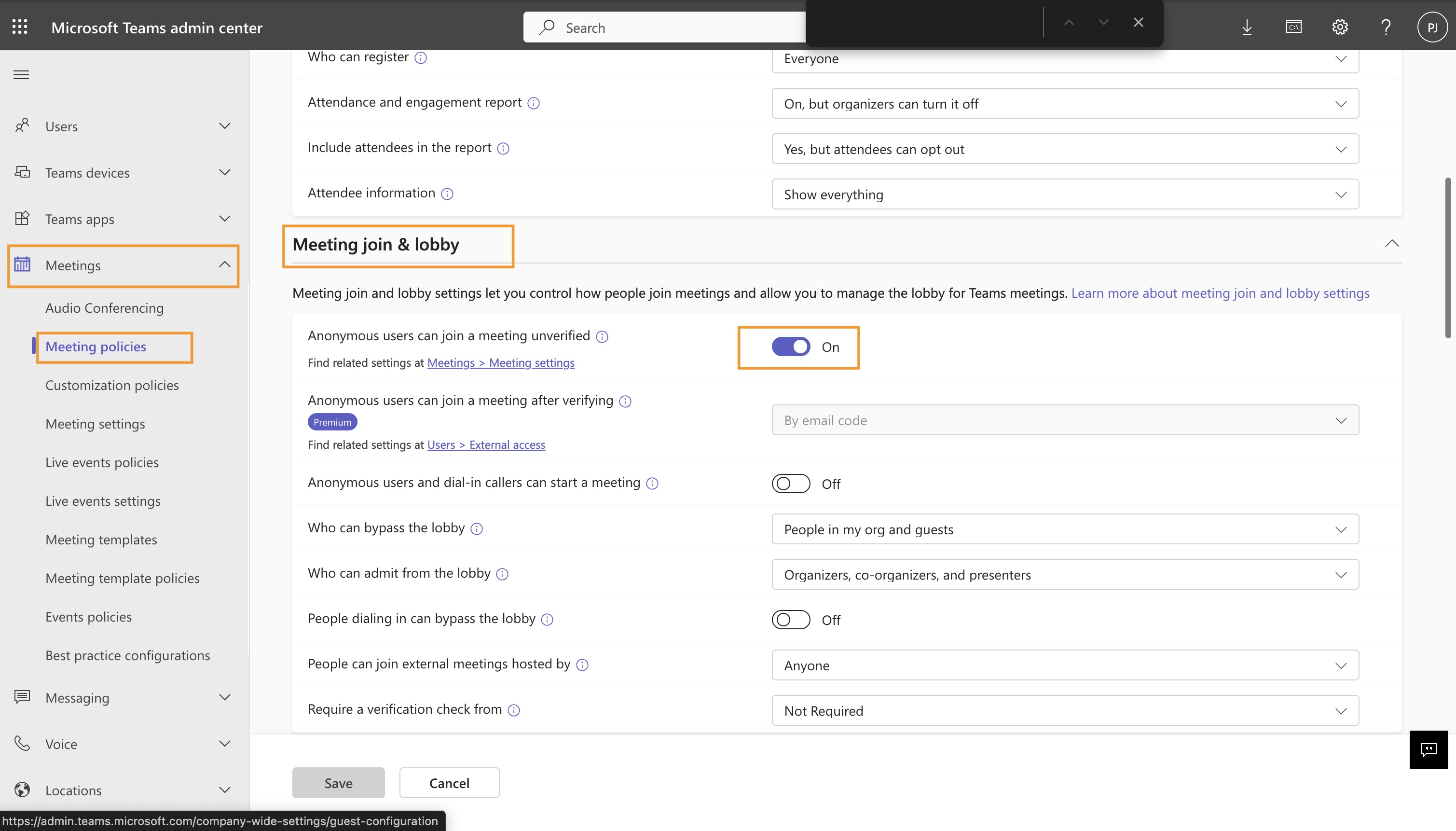Open help question mark icon

tap(1386, 27)
